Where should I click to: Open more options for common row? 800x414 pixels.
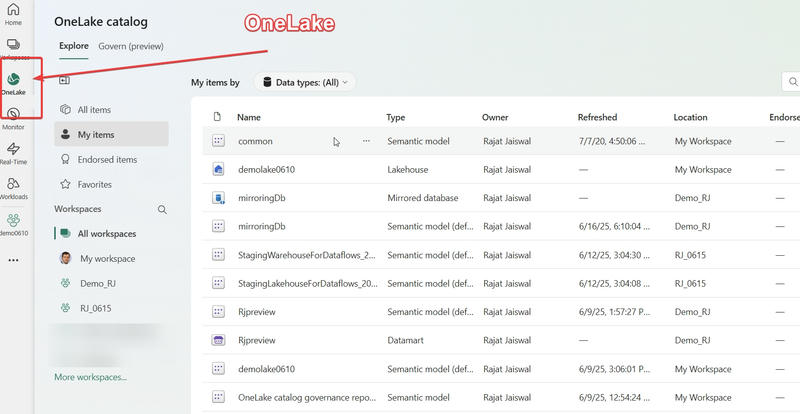tap(366, 141)
